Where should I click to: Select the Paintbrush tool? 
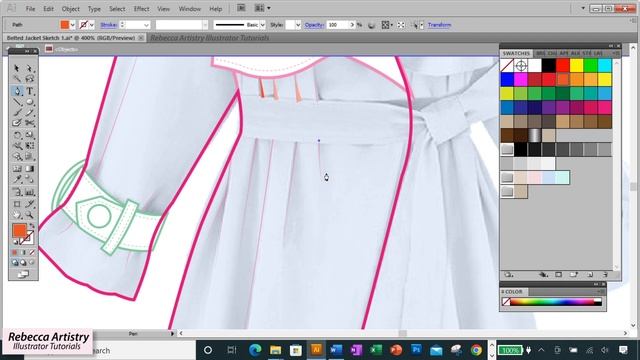pos(17,113)
